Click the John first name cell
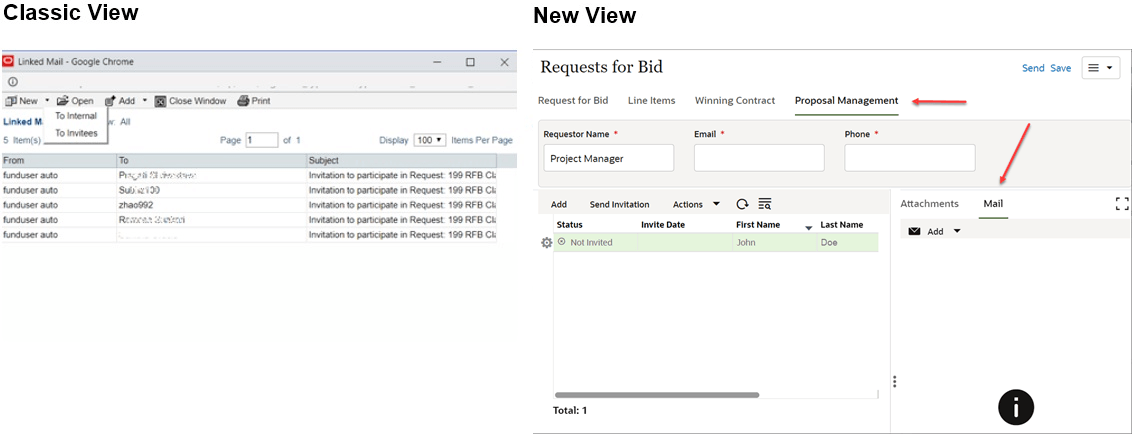The image size is (1135, 435). [x=774, y=242]
